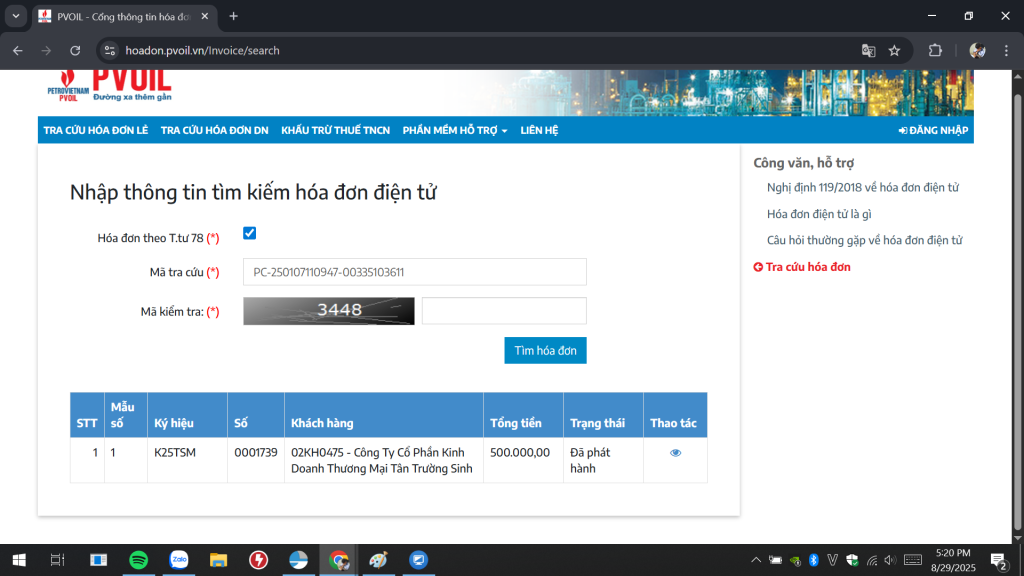
Task: Click invoice number 0001739 cell
Action: point(256,460)
